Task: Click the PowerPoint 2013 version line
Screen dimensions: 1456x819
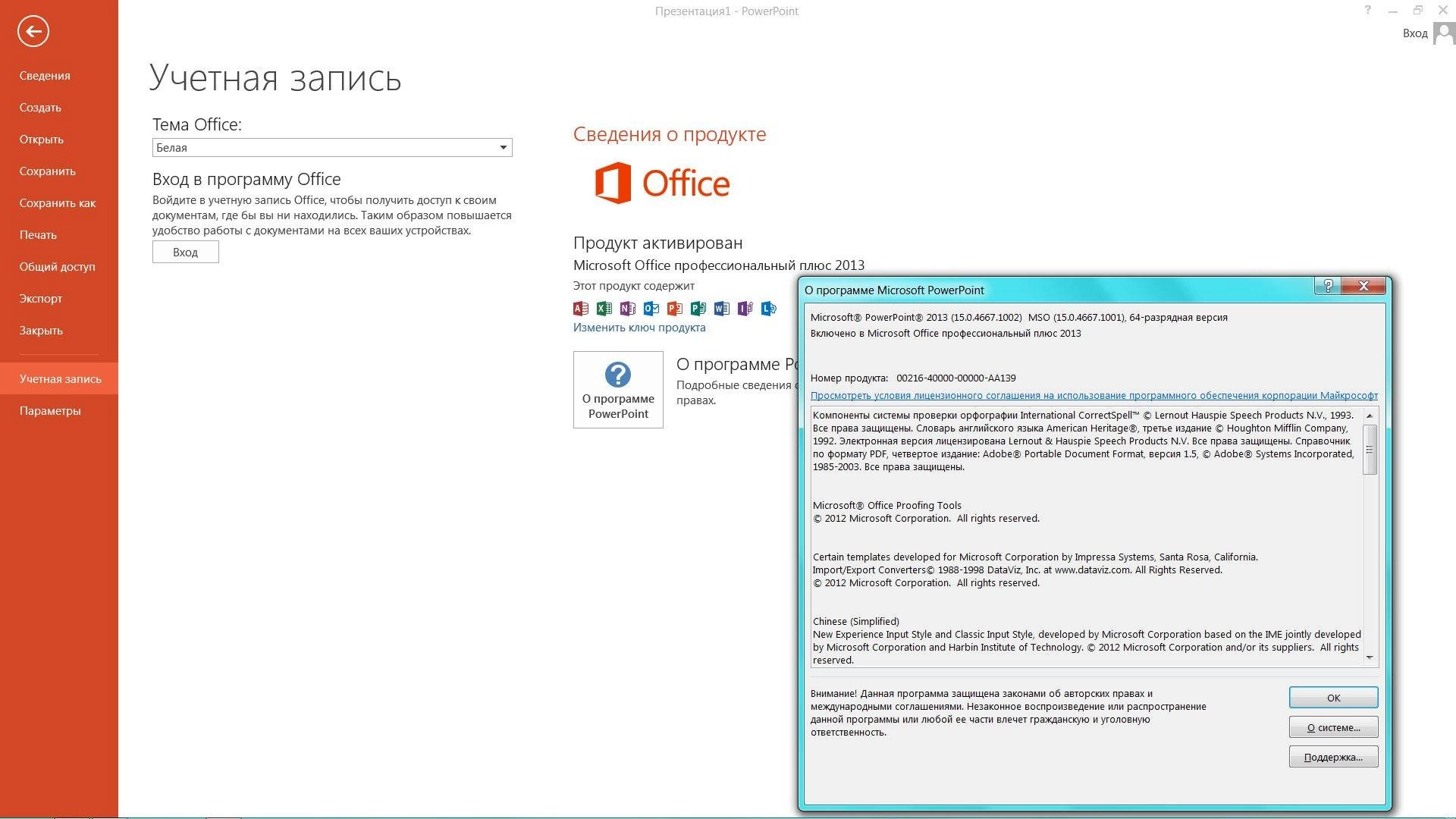Action: tap(1018, 318)
